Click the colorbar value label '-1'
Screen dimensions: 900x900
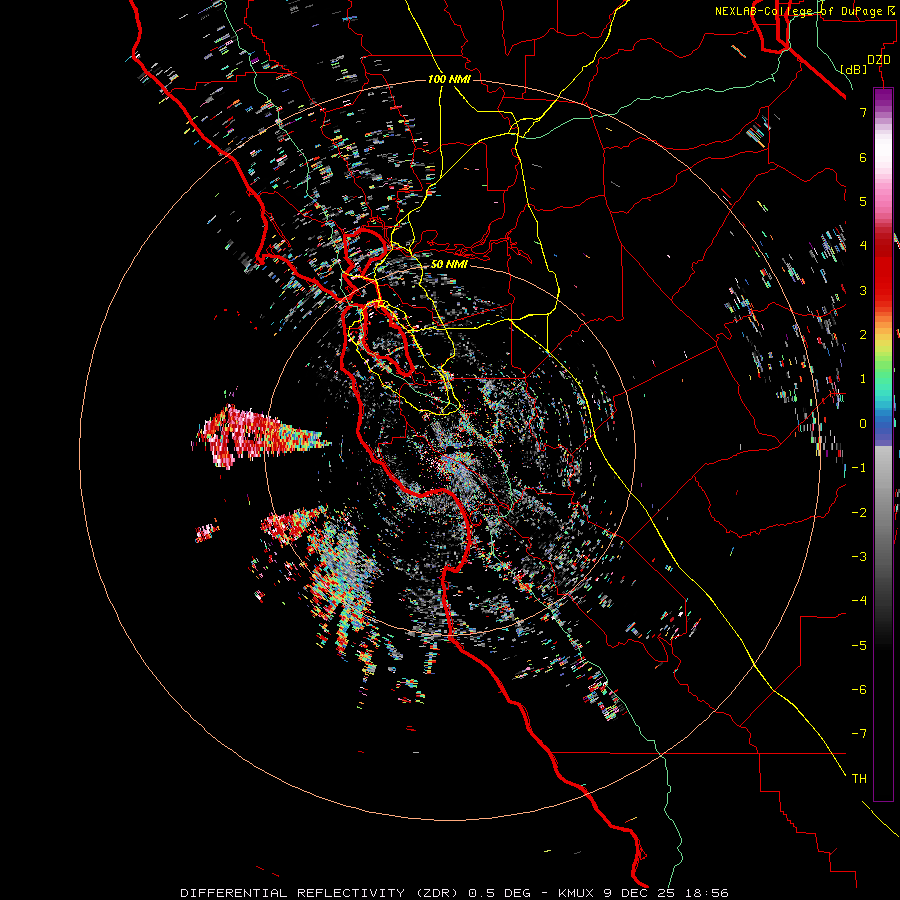859,468
